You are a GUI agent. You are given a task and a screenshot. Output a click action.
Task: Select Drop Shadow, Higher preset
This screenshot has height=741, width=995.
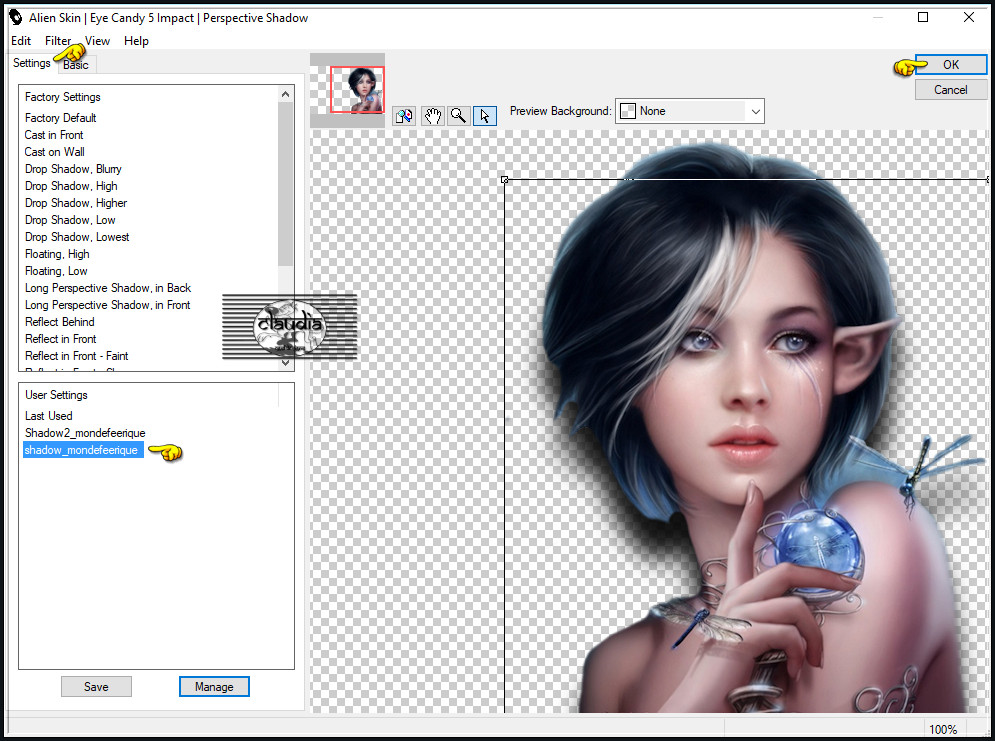(x=76, y=203)
